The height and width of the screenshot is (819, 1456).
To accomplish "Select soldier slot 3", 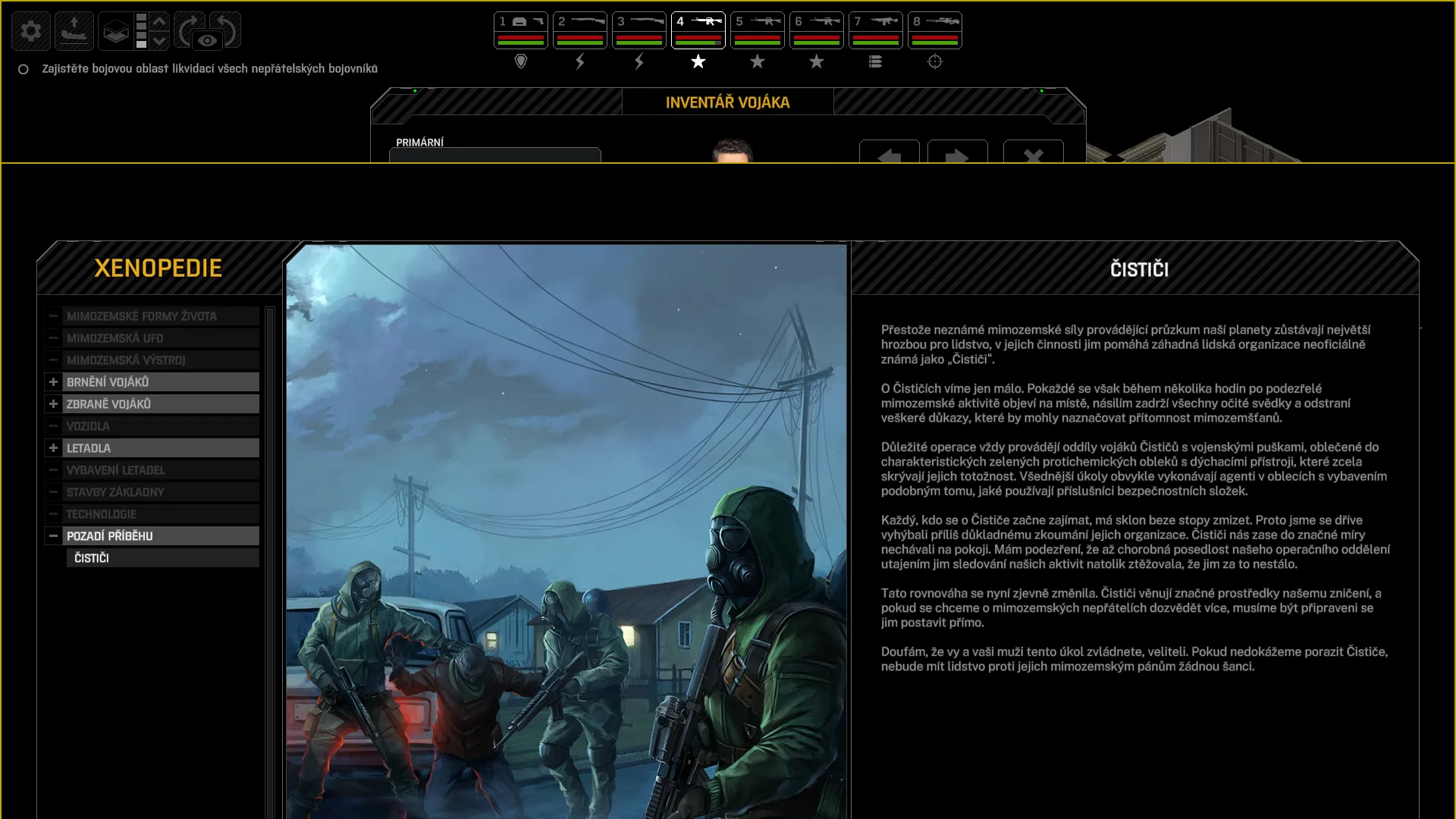I will (x=639, y=30).
